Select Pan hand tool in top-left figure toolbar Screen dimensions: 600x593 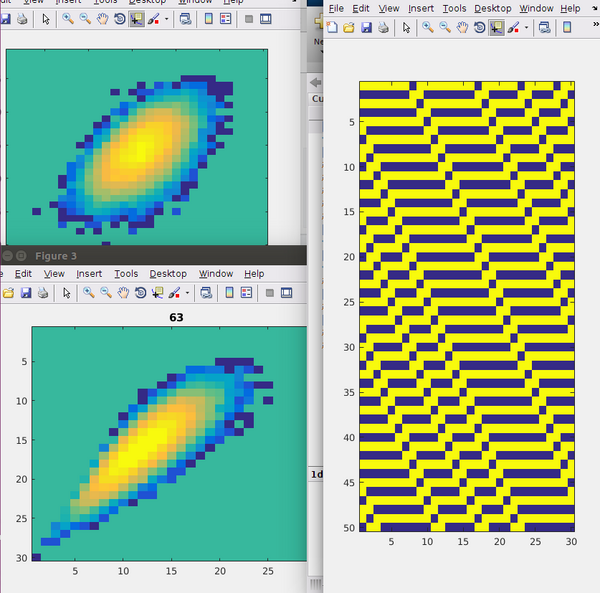click(103, 19)
